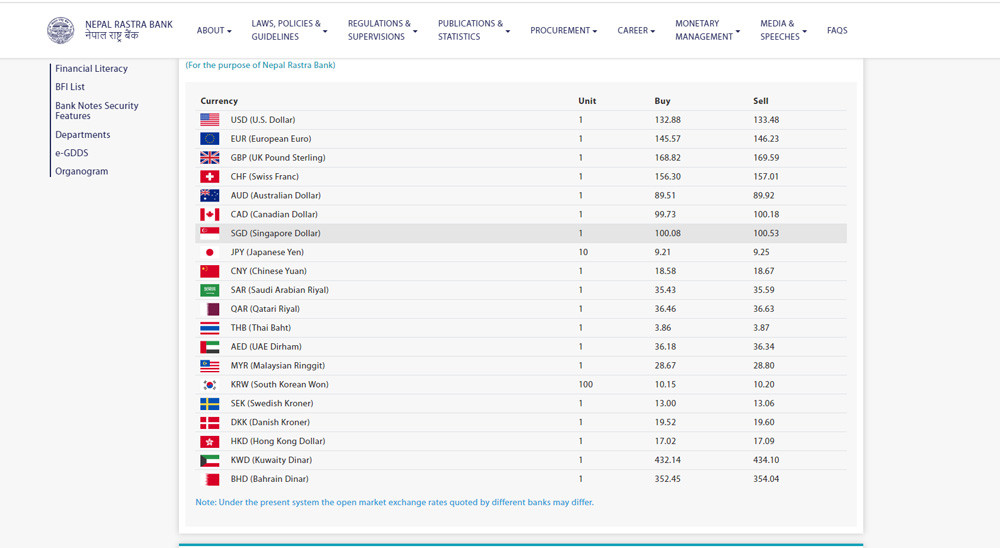Click the BHD Bahrain flag icon
Screen dimensions: 1000x548
point(209,479)
